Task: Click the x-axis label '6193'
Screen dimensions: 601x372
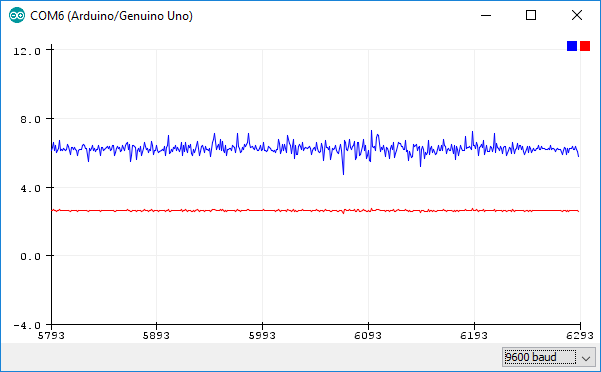Action: pyautogui.click(x=474, y=336)
